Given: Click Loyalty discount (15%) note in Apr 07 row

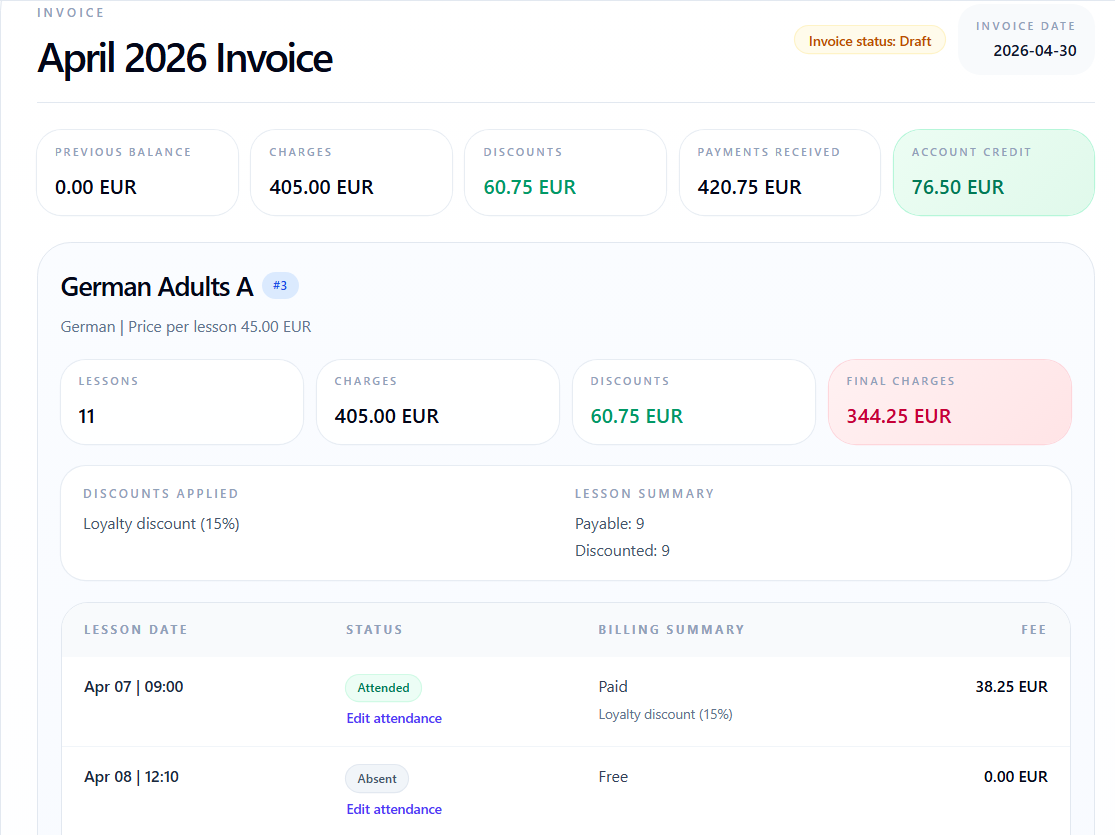Looking at the screenshot, I should pos(666,715).
